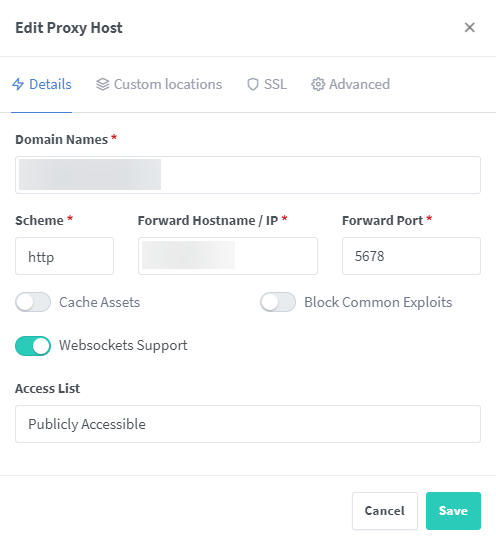Screen dimensions: 496x545
Task: Close the Edit Proxy Host dialog
Action: point(470,27)
